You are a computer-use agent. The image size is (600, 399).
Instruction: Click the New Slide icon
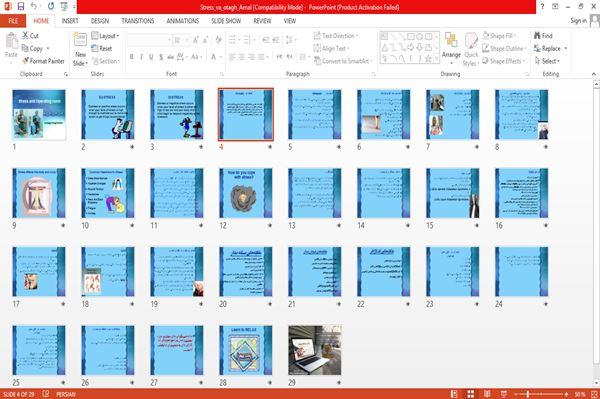pos(80,40)
